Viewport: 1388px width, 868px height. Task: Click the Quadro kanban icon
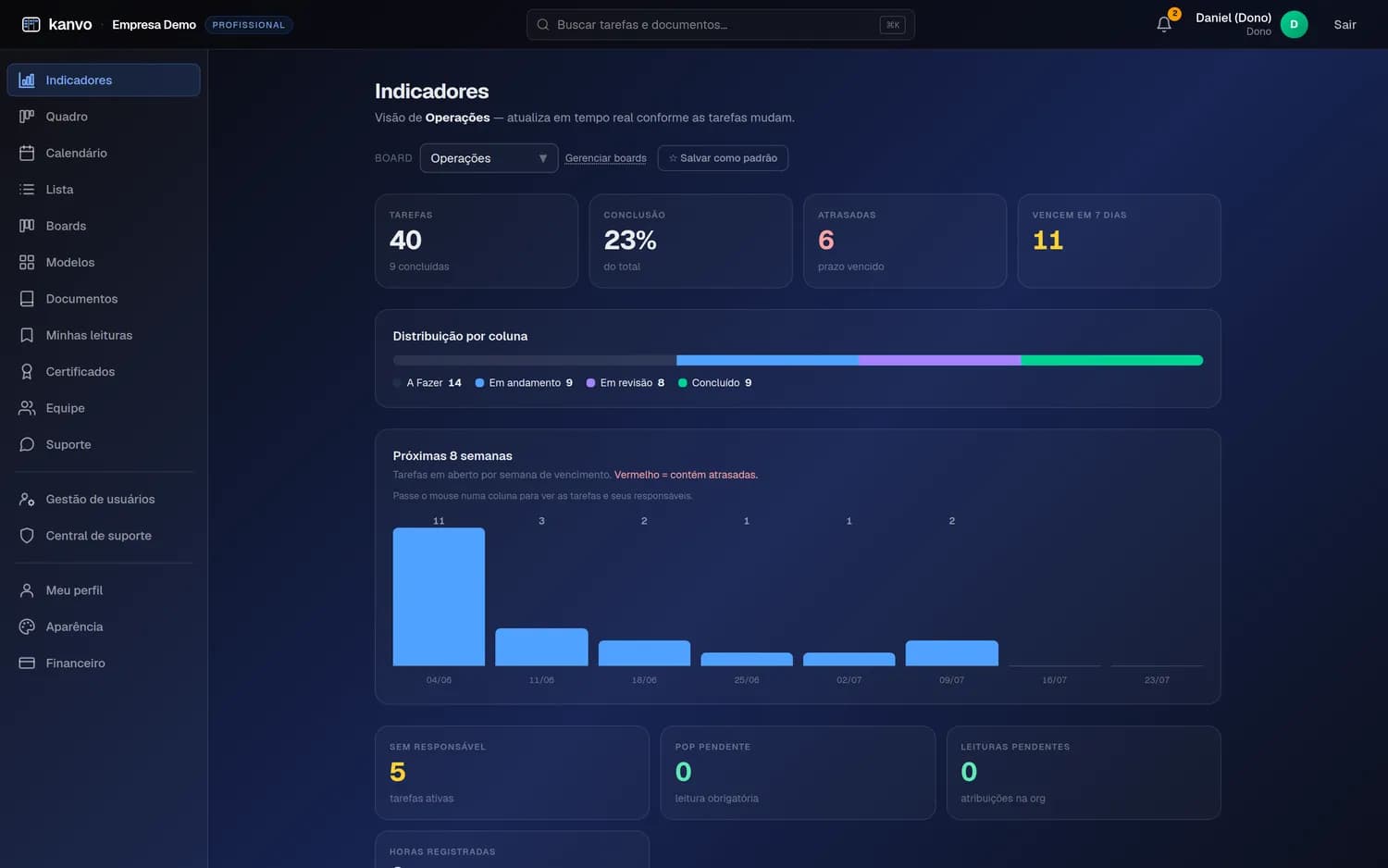(27, 117)
